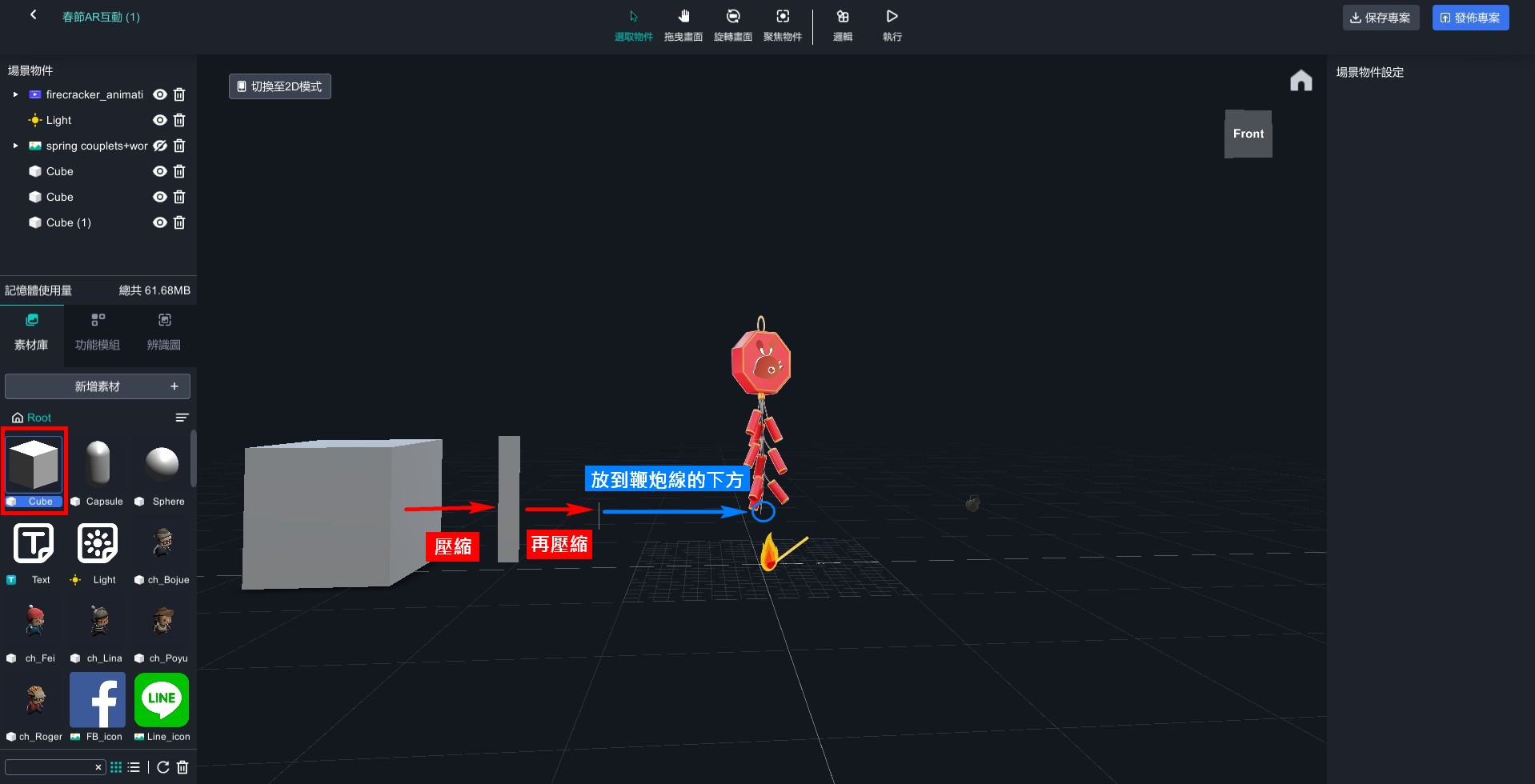Run the project with 執行 play icon
This screenshot has width=1535, height=784.
pos(892,24)
